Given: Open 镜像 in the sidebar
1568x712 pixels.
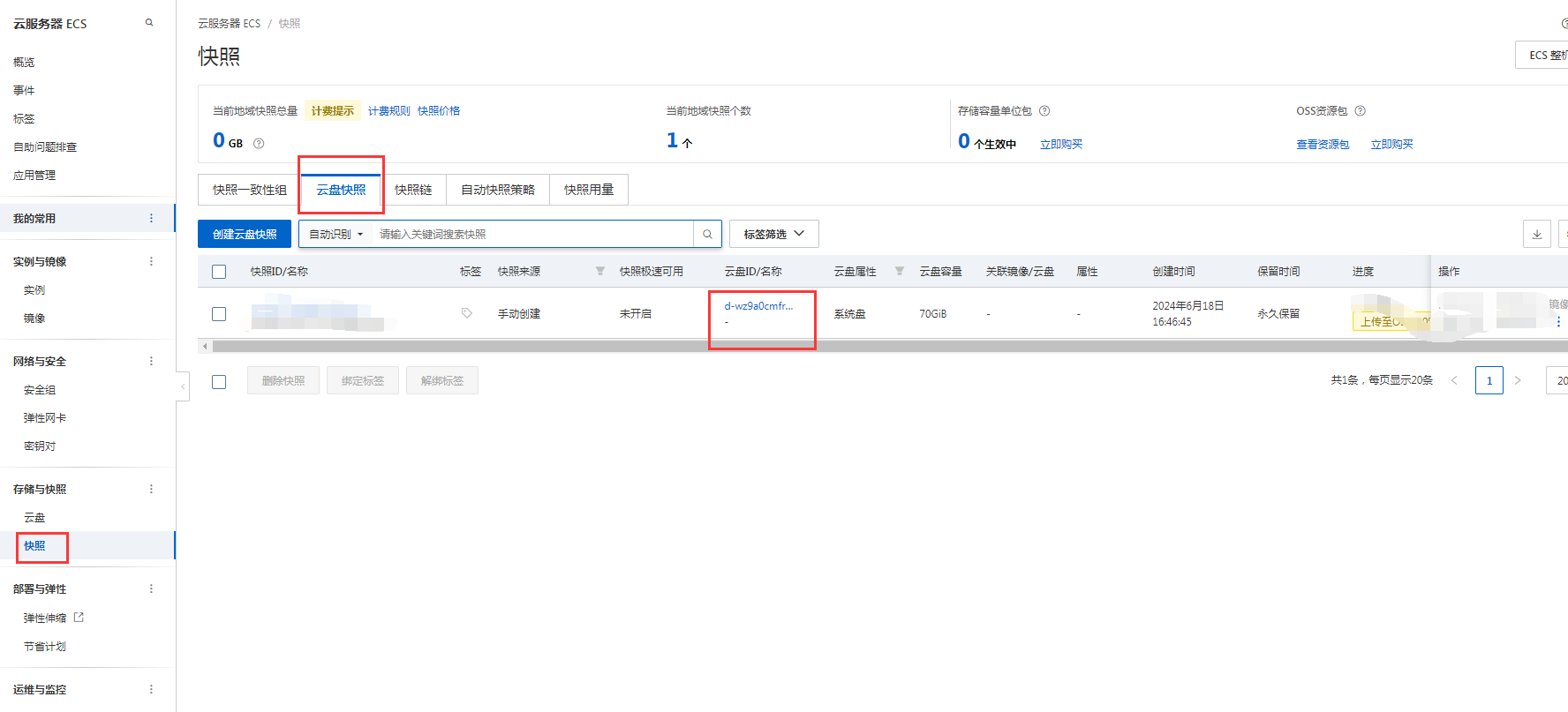Looking at the screenshot, I should tap(34, 318).
